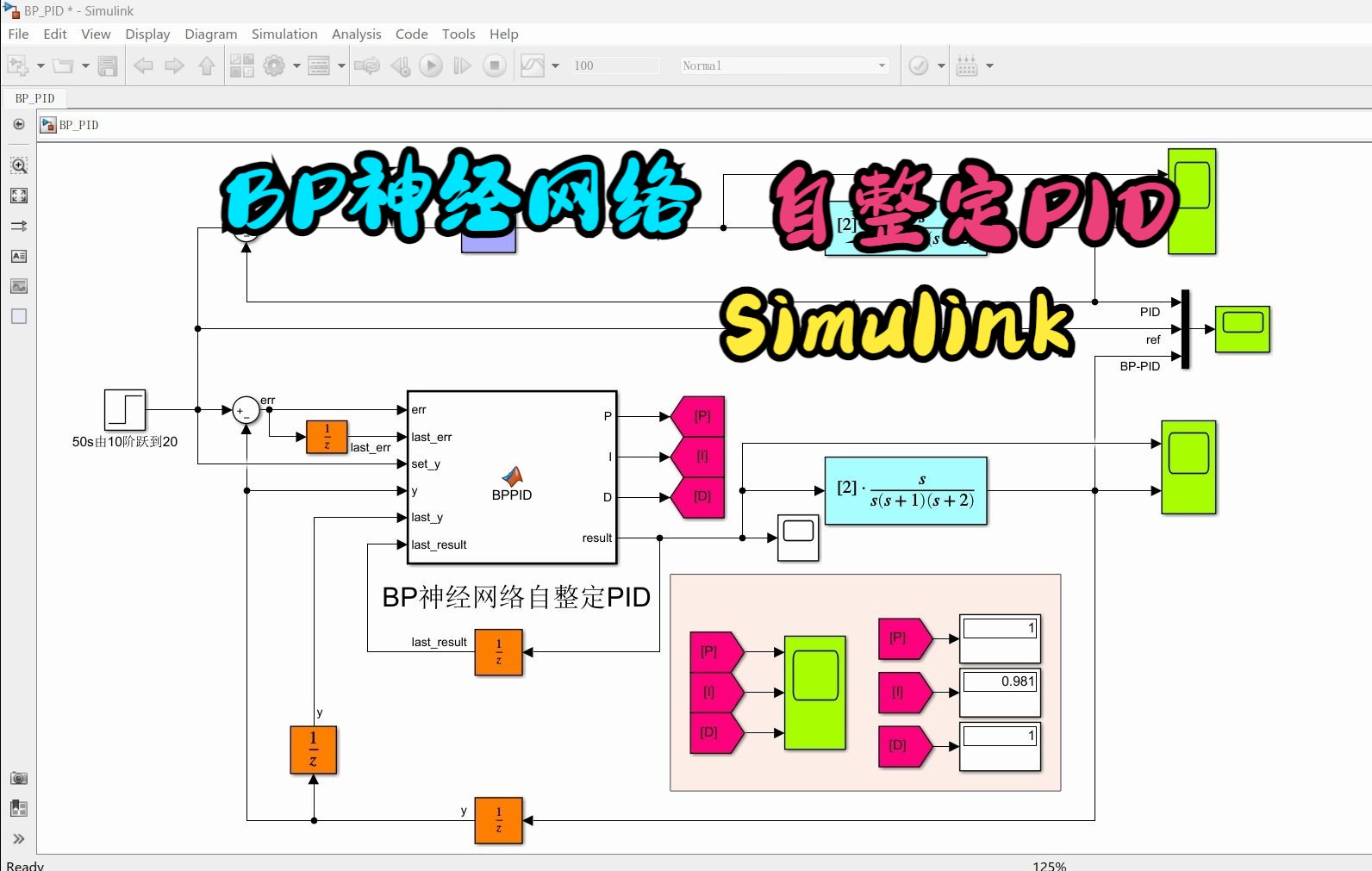The height and width of the screenshot is (871, 1372).
Task: Open the Simulation menu
Action: 284,34
